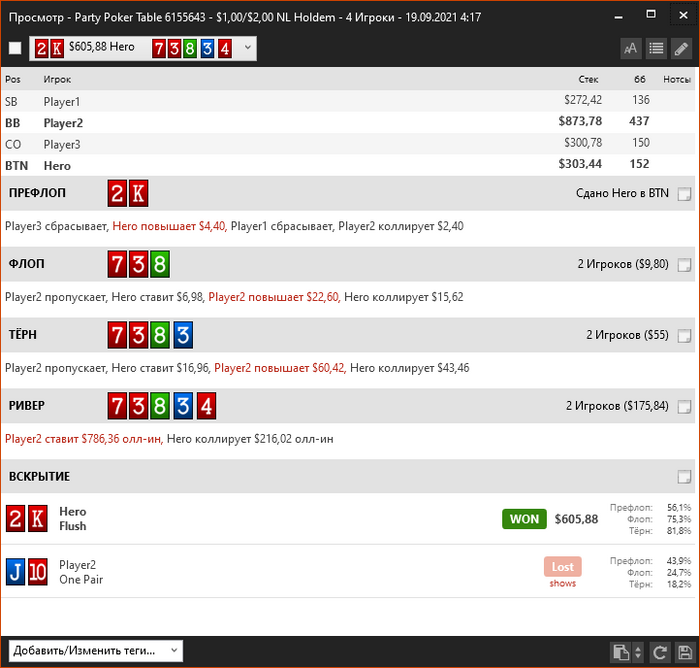Click the red 2 card in header selector
Image resolution: width=700 pixels, height=668 pixels.
(x=42, y=48)
